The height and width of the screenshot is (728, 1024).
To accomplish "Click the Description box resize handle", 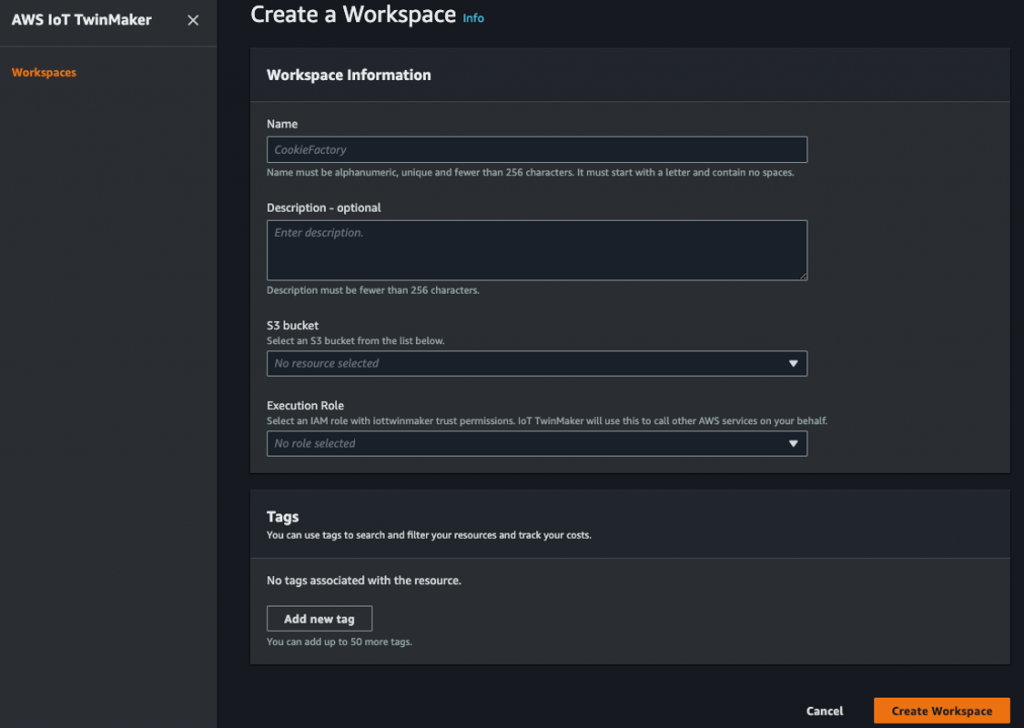I will (x=804, y=277).
